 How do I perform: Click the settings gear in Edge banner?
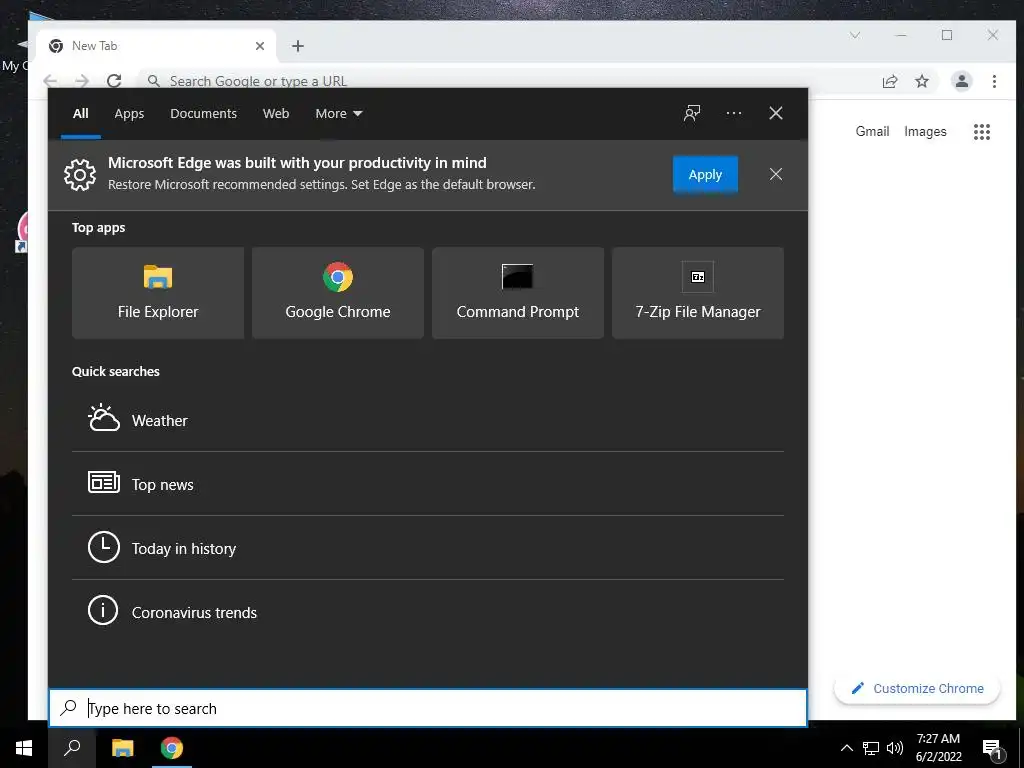click(x=80, y=174)
